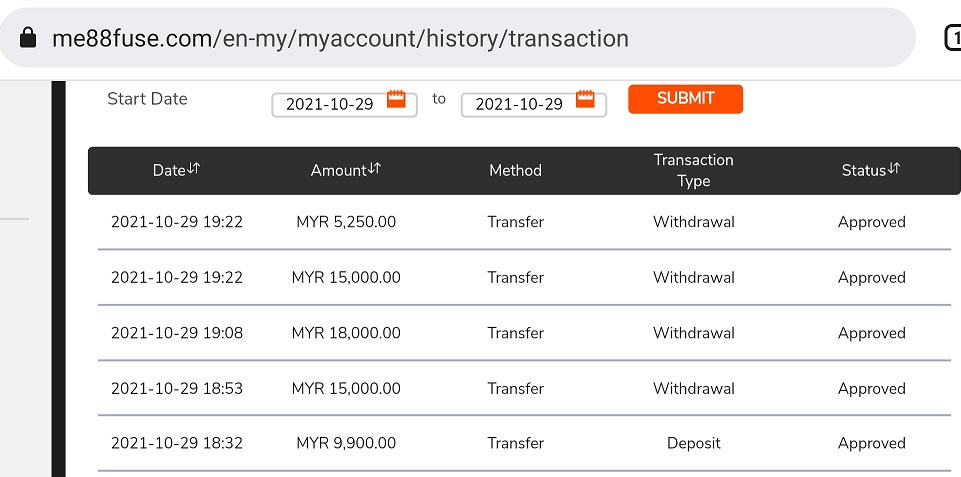Click the Transaction Type column header
This screenshot has width=961, height=477.
[693, 171]
